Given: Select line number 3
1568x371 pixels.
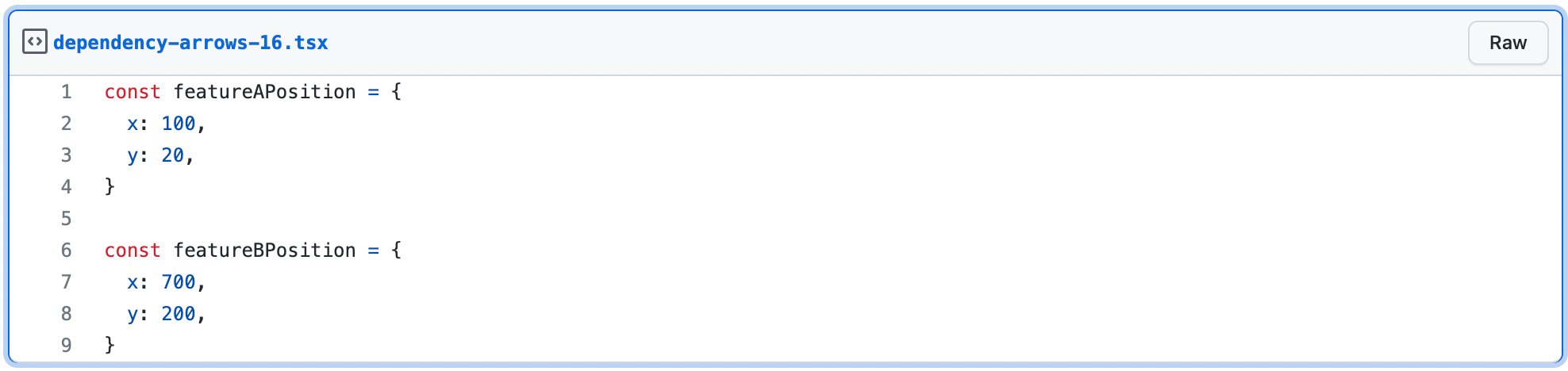Looking at the screenshot, I should [x=67, y=155].
